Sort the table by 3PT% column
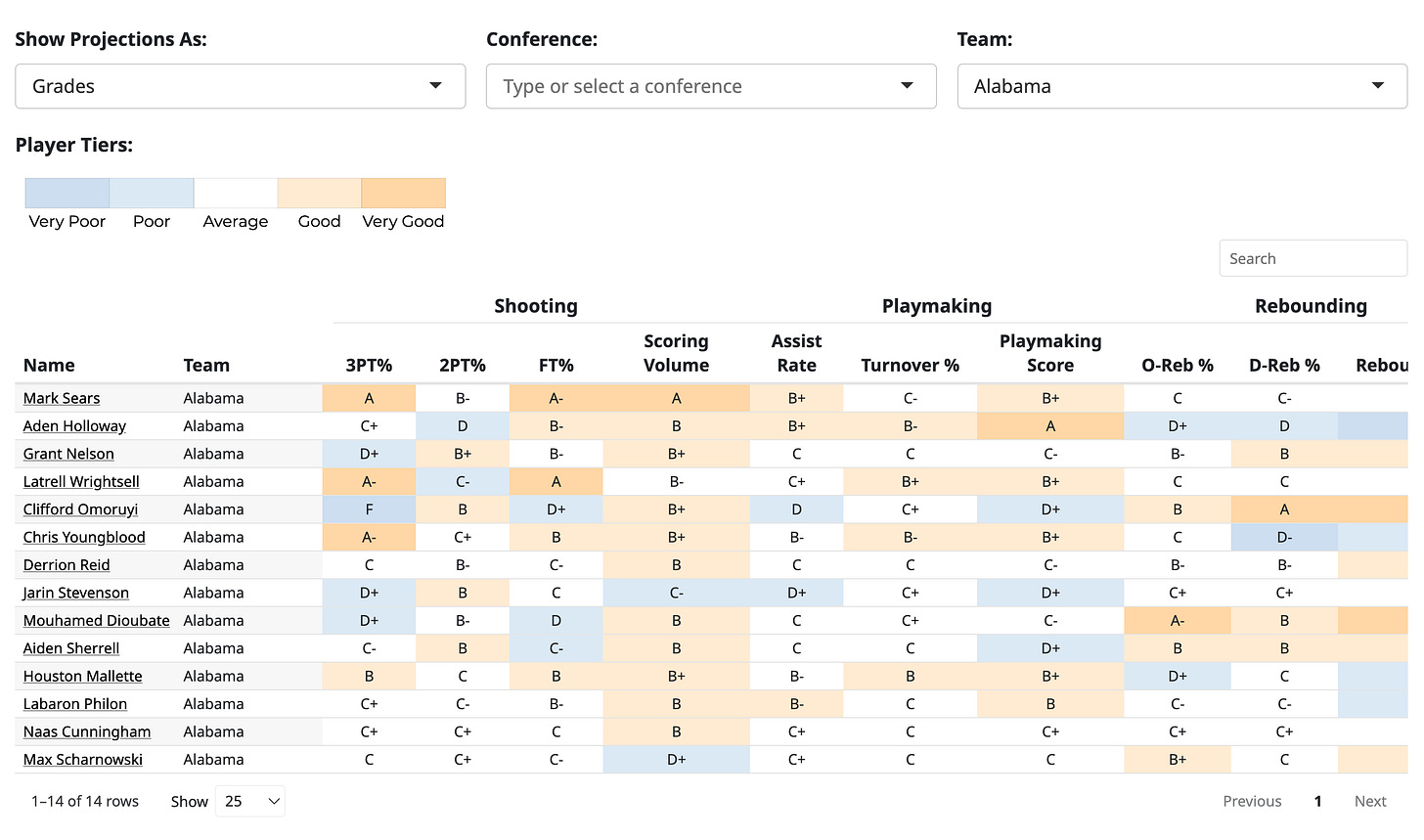 369,365
